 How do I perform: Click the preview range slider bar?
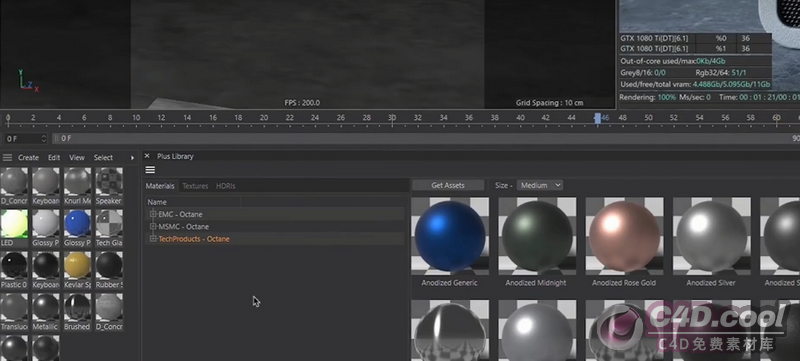[x=427, y=139]
